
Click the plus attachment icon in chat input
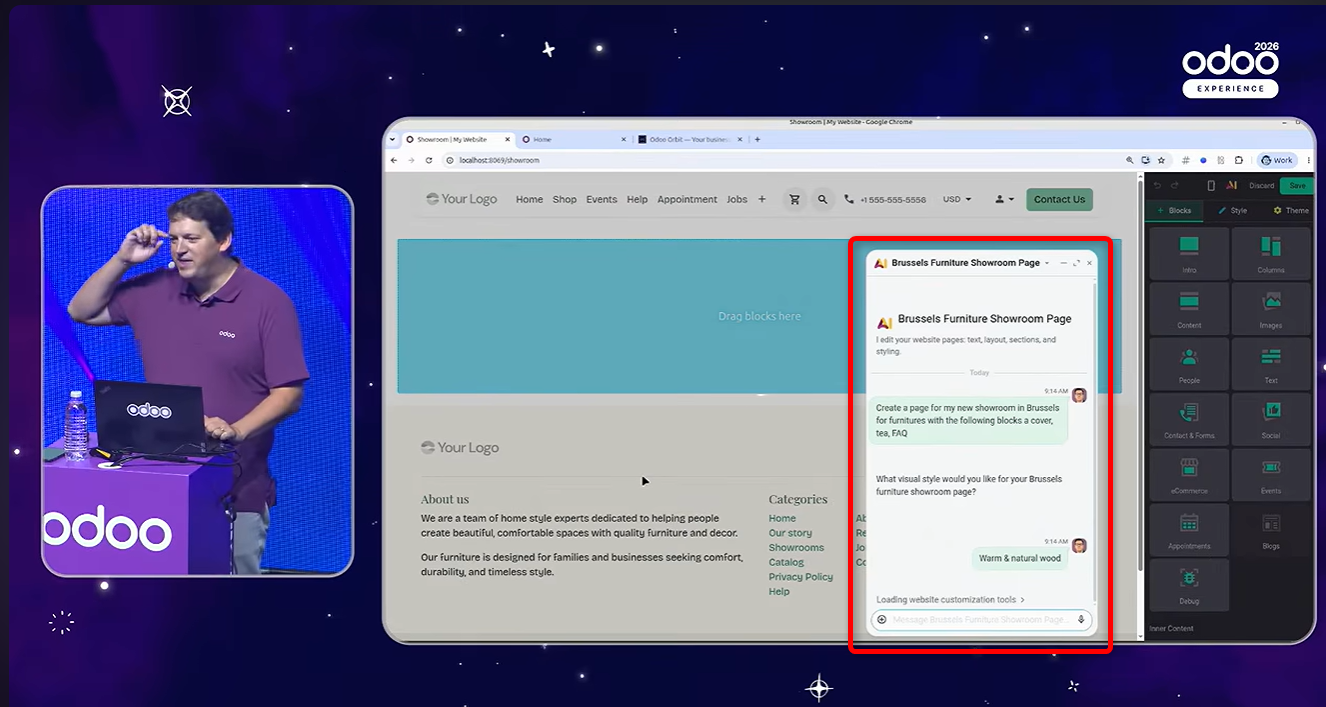click(881, 620)
